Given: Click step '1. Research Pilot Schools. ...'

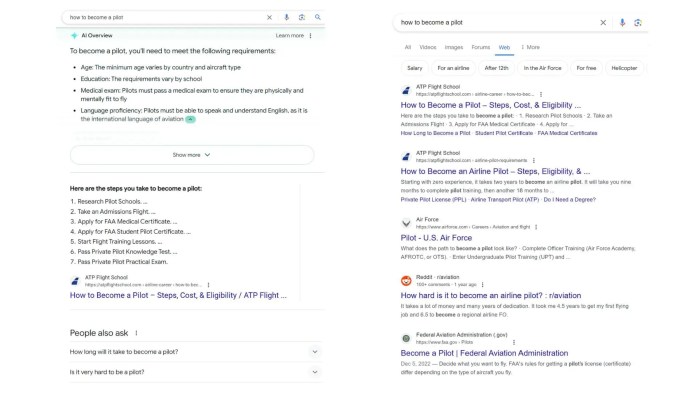Looking at the screenshot, I should 108,201.
